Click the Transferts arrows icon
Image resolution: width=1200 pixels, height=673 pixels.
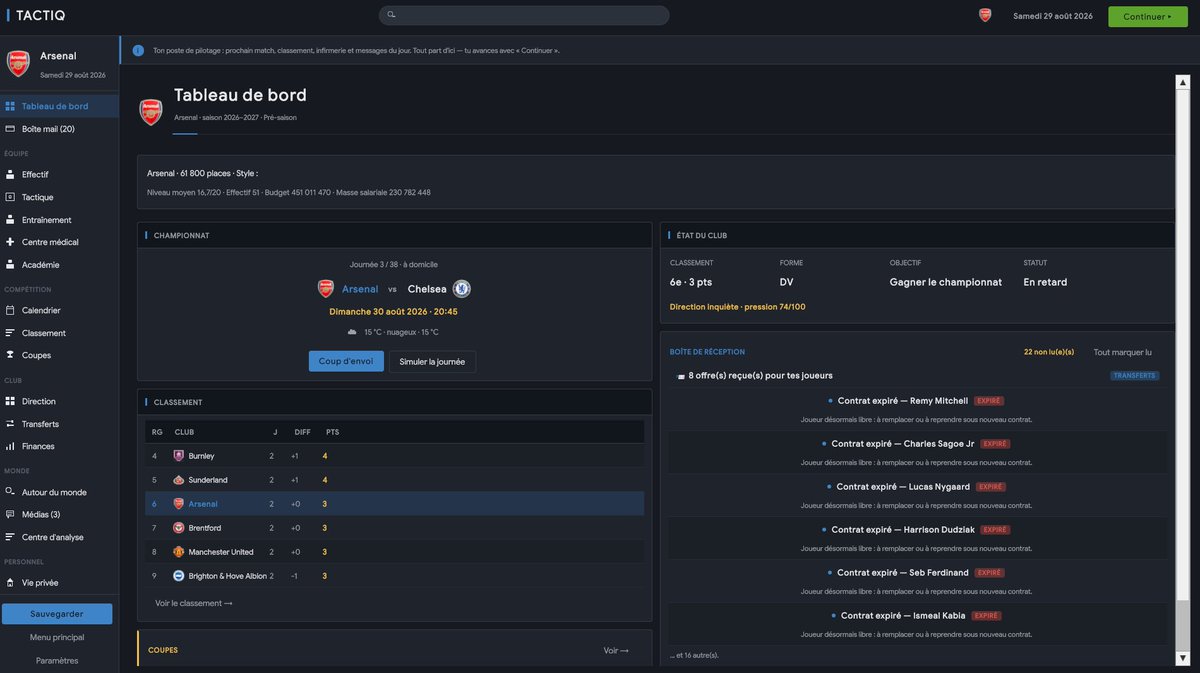(10, 424)
